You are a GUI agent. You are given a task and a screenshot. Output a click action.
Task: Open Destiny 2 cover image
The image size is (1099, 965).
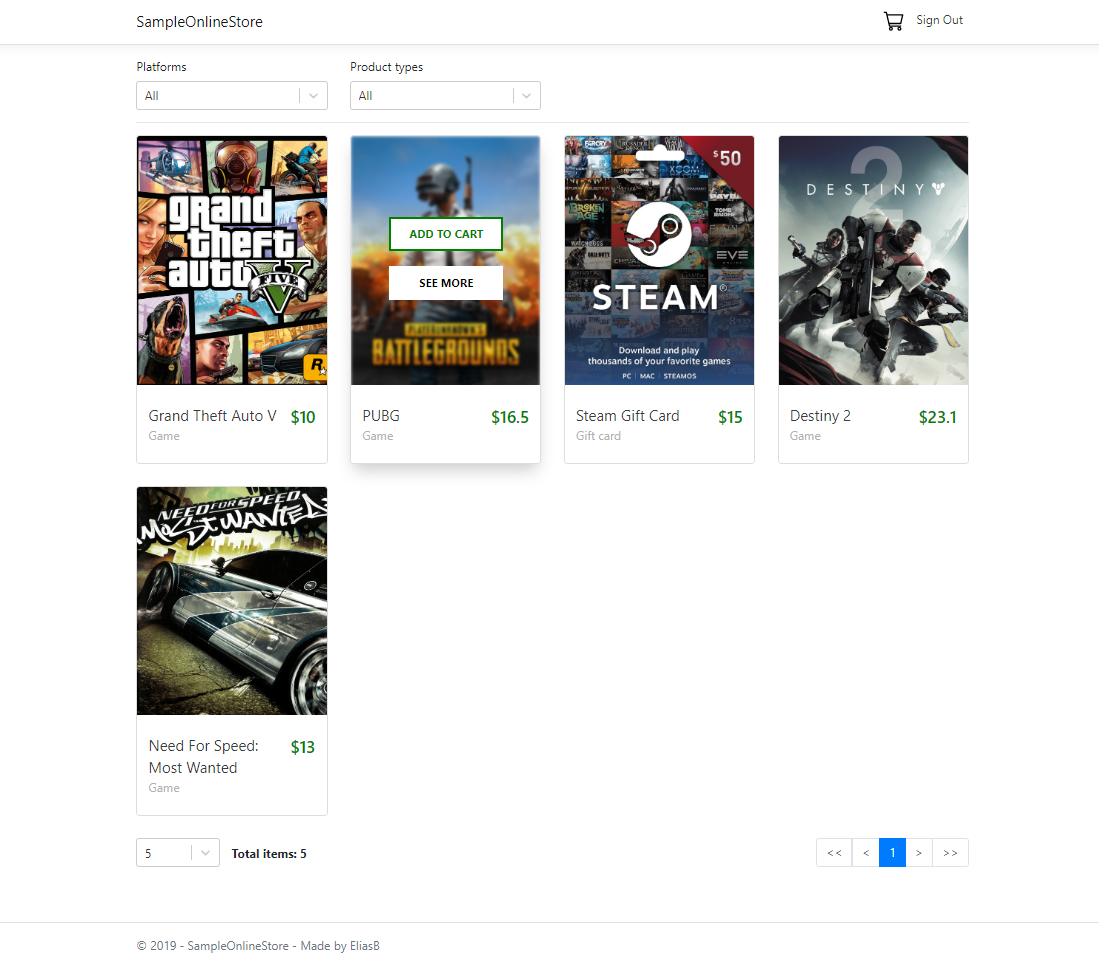point(873,260)
